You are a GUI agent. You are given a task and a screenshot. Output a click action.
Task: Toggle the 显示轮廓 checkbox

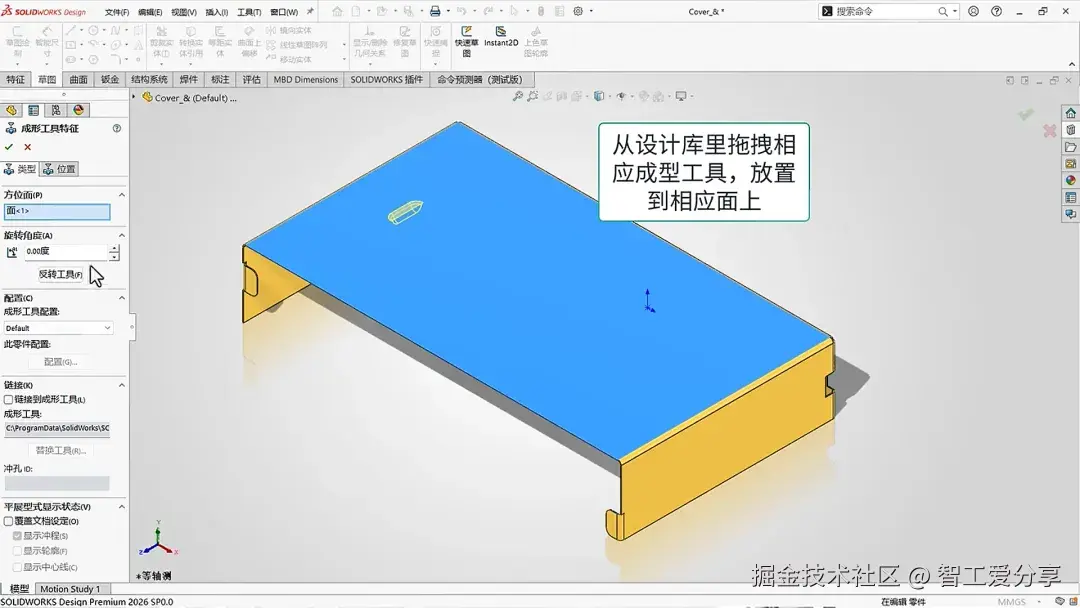click(17, 551)
